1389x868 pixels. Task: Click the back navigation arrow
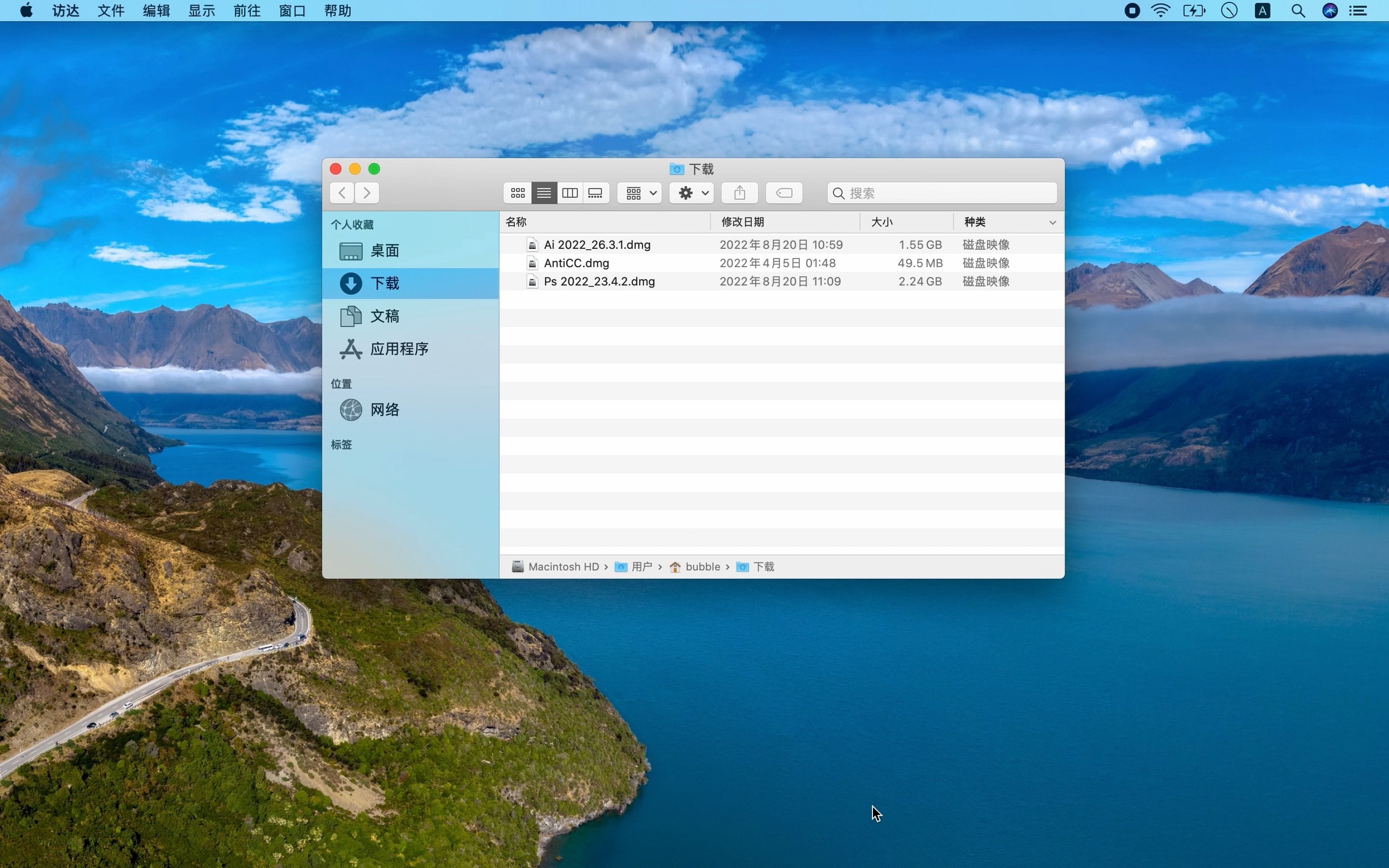pyautogui.click(x=341, y=192)
